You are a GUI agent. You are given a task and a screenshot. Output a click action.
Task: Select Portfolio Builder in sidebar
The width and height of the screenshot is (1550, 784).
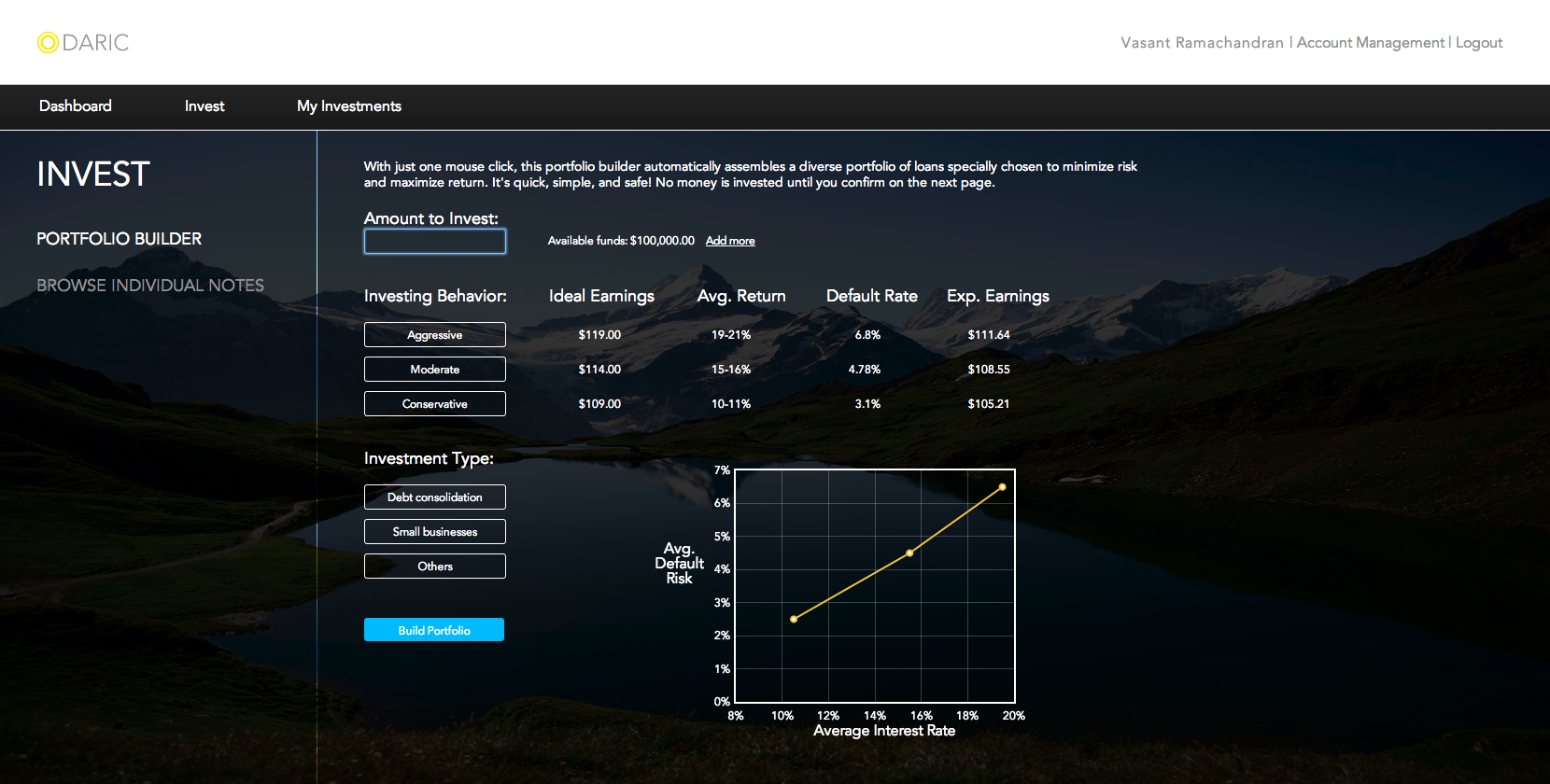(x=120, y=239)
